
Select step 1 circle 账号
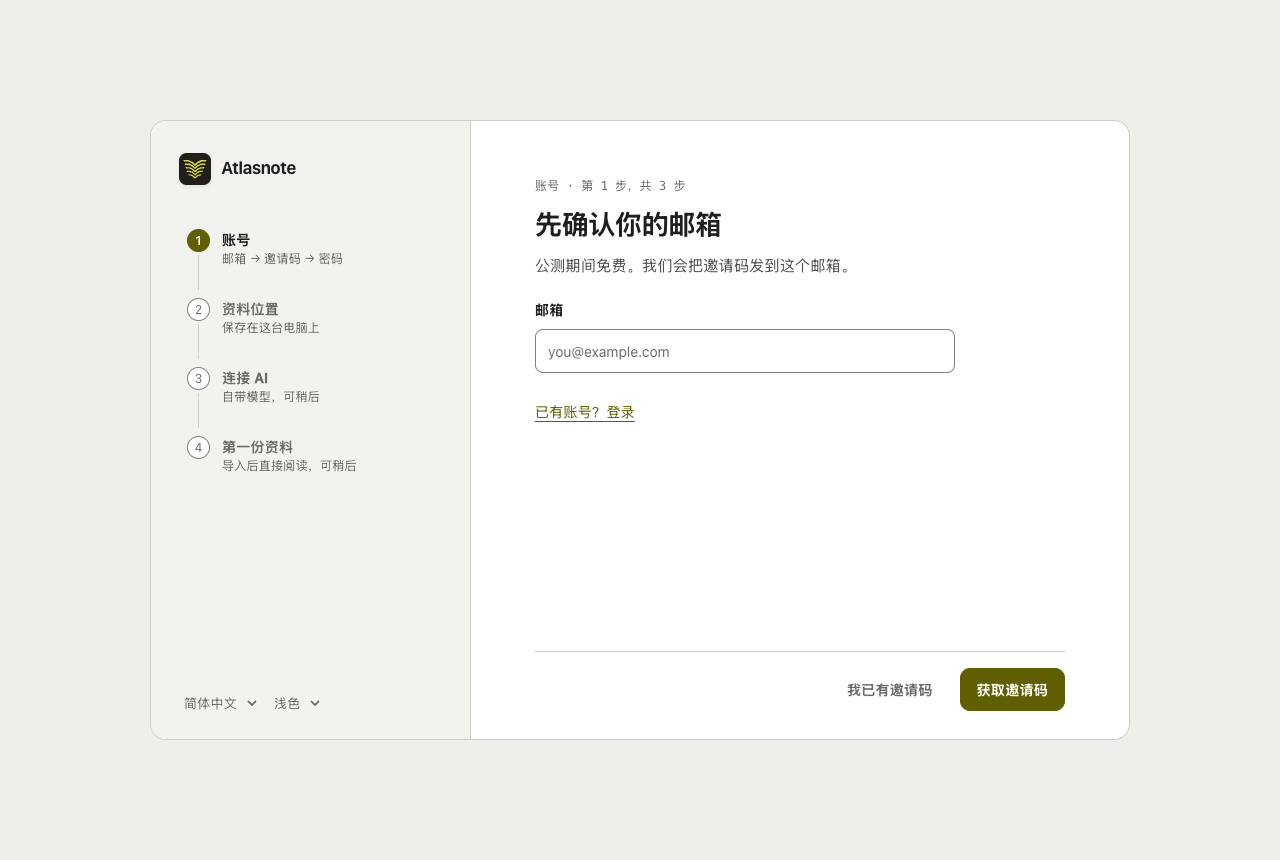[198, 240]
